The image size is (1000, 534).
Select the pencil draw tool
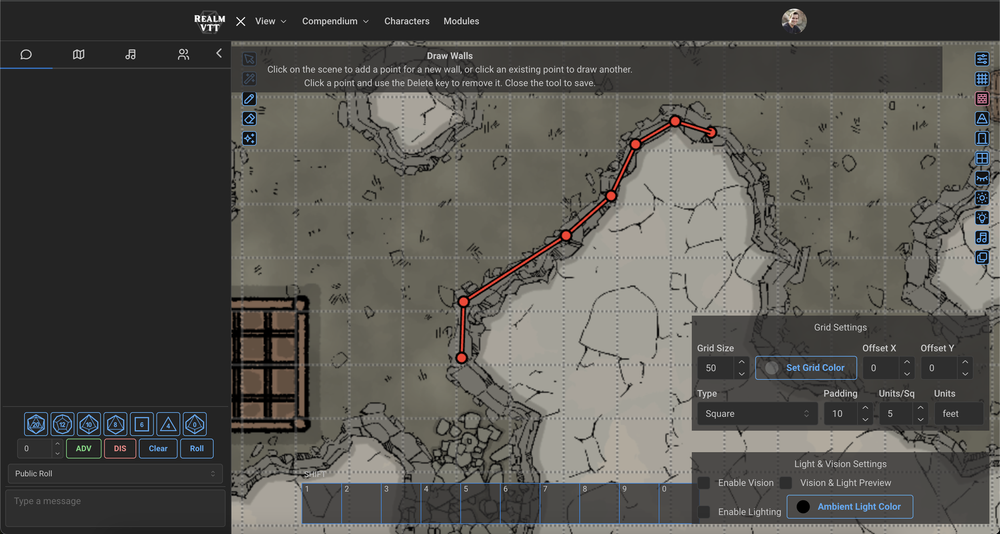coord(249,99)
